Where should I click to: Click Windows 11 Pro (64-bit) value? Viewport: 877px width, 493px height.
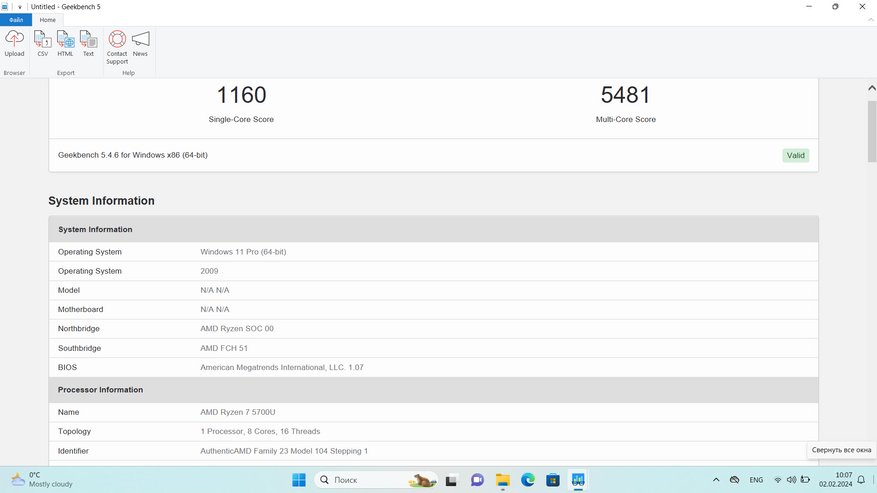(x=243, y=252)
